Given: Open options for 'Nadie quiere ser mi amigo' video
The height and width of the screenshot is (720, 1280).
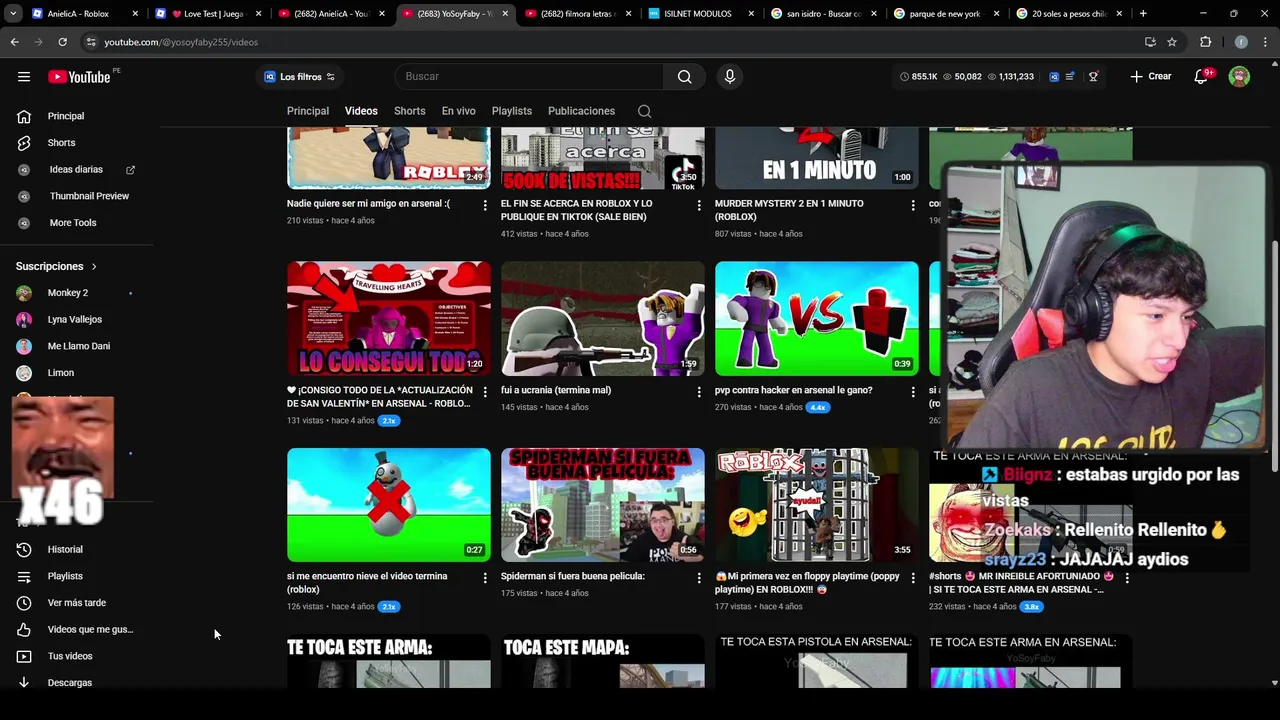Looking at the screenshot, I should click(485, 204).
